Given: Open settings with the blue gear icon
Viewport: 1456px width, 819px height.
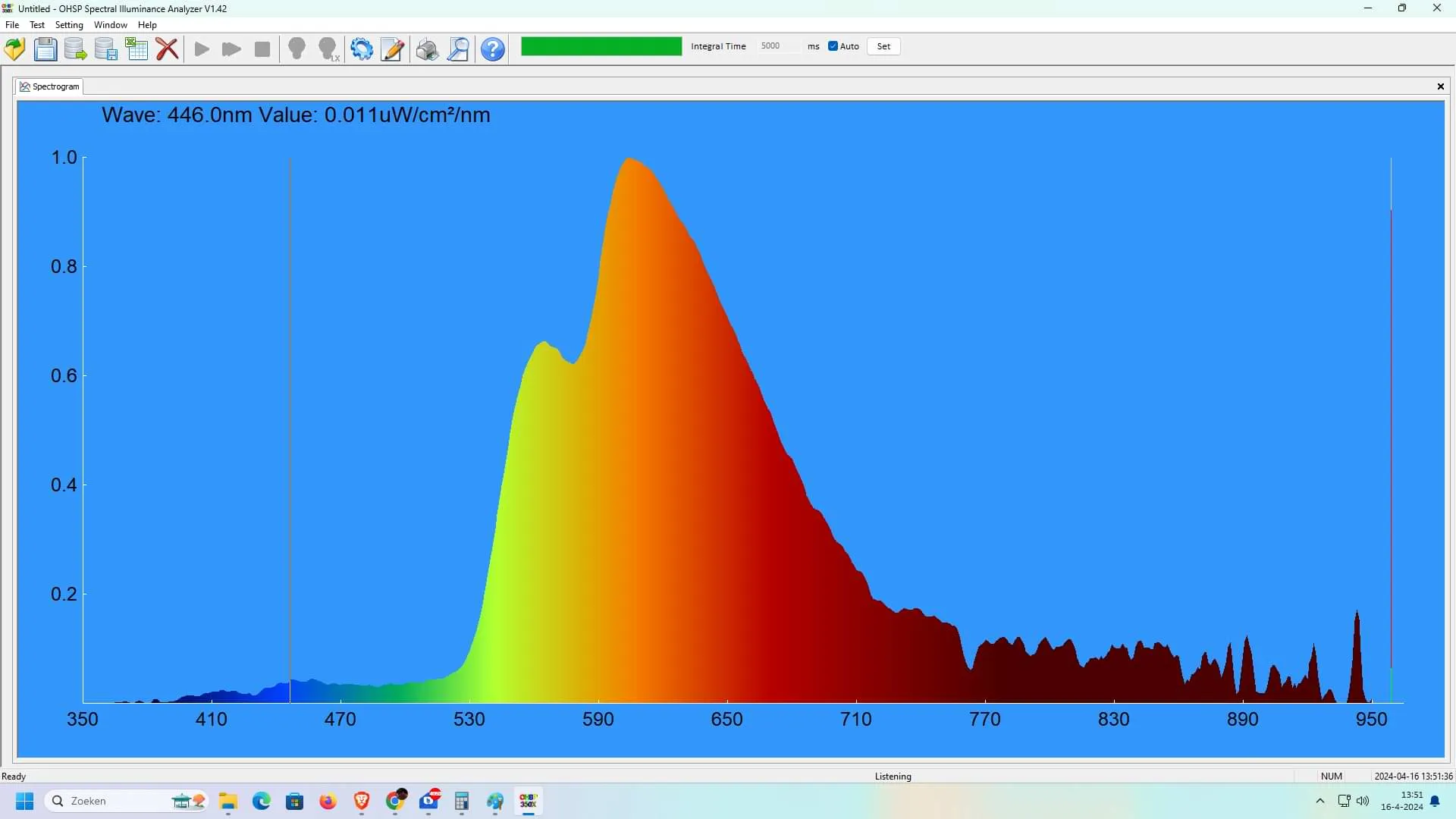Looking at the screenshot, I should click(x=362, y=49).
